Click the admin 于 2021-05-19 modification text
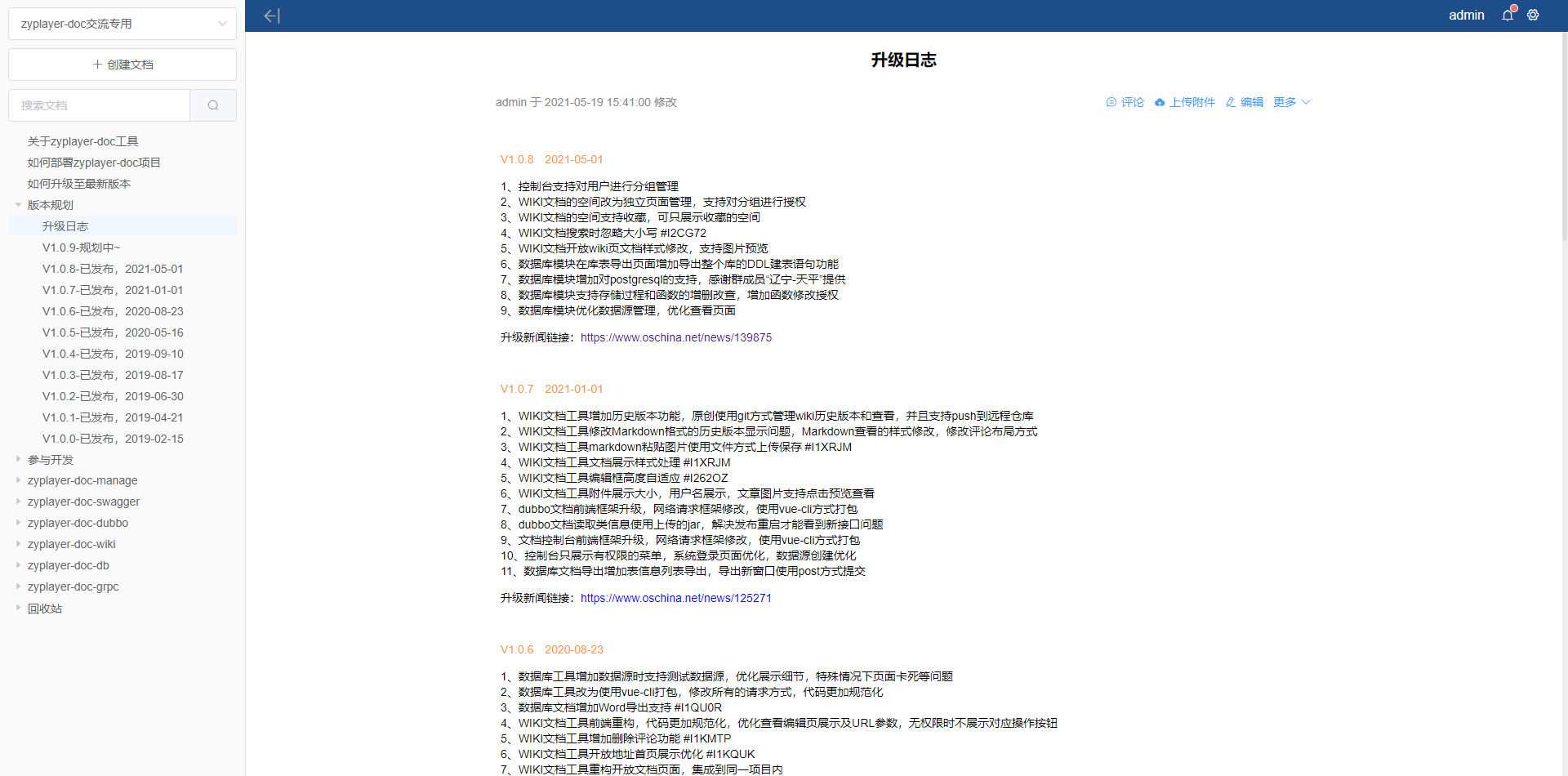 pos(586,102)
